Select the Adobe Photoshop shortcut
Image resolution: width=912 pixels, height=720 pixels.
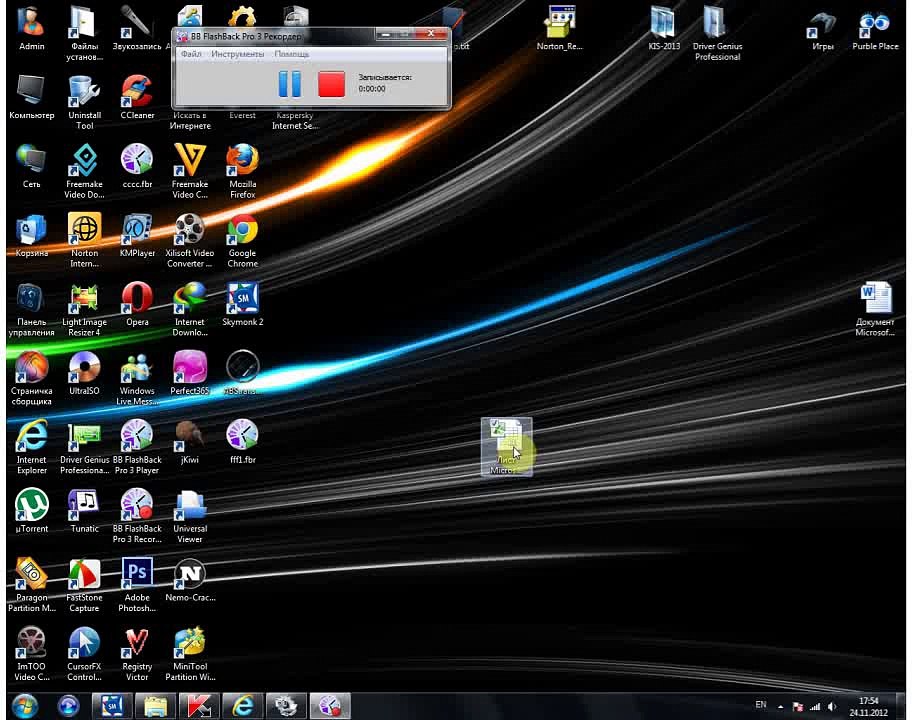tap(137, 585)
